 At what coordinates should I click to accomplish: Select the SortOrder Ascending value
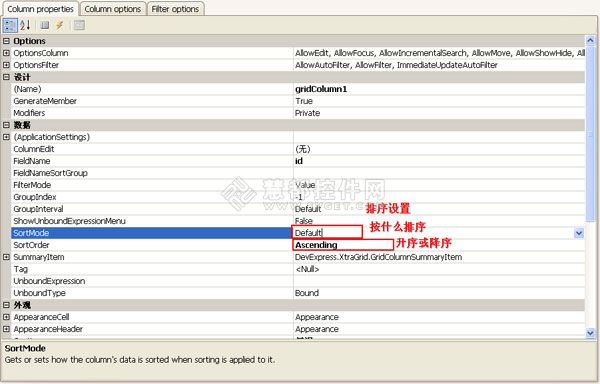click(316, 245)
